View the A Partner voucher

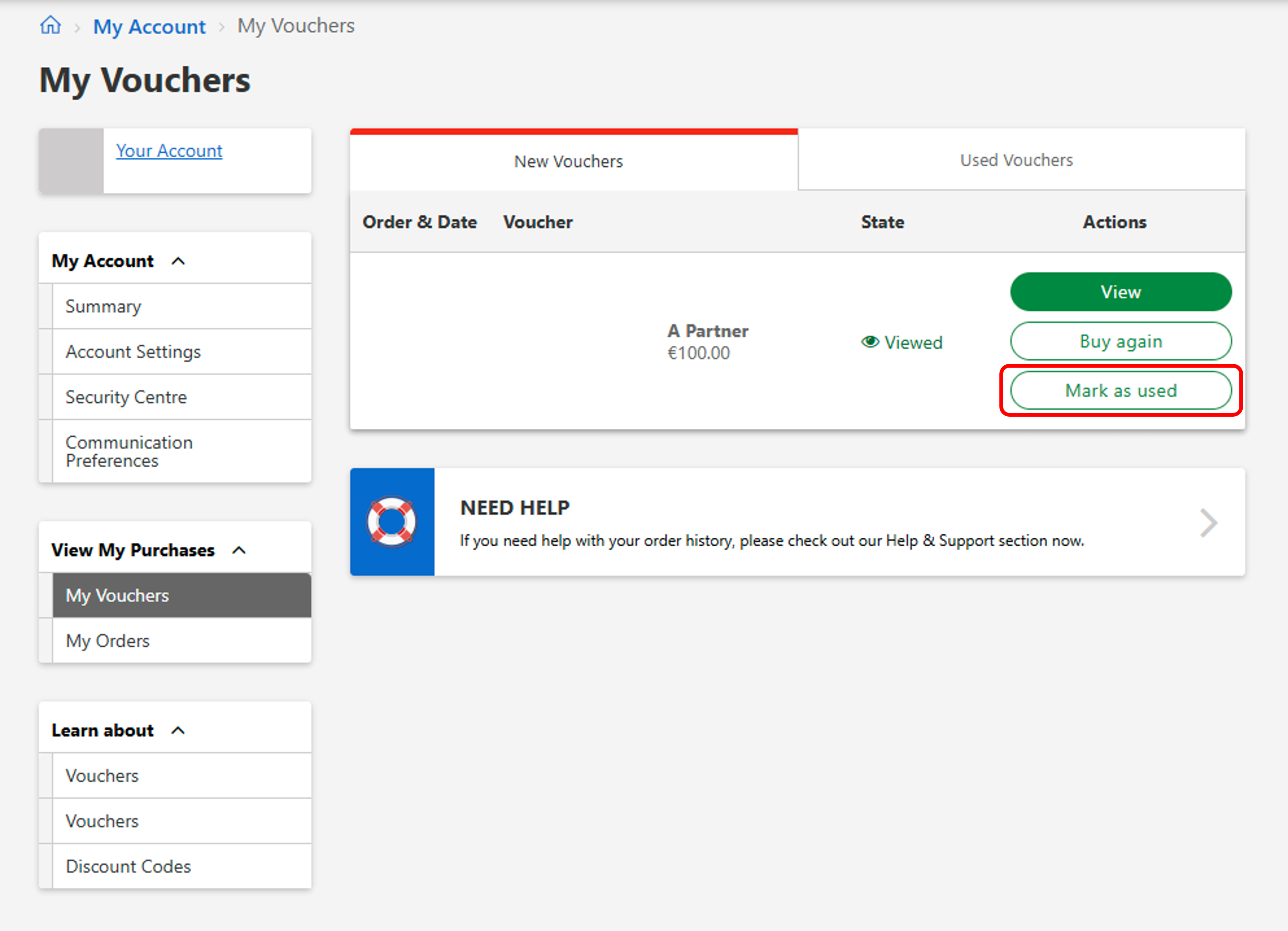pos(1120,292)
